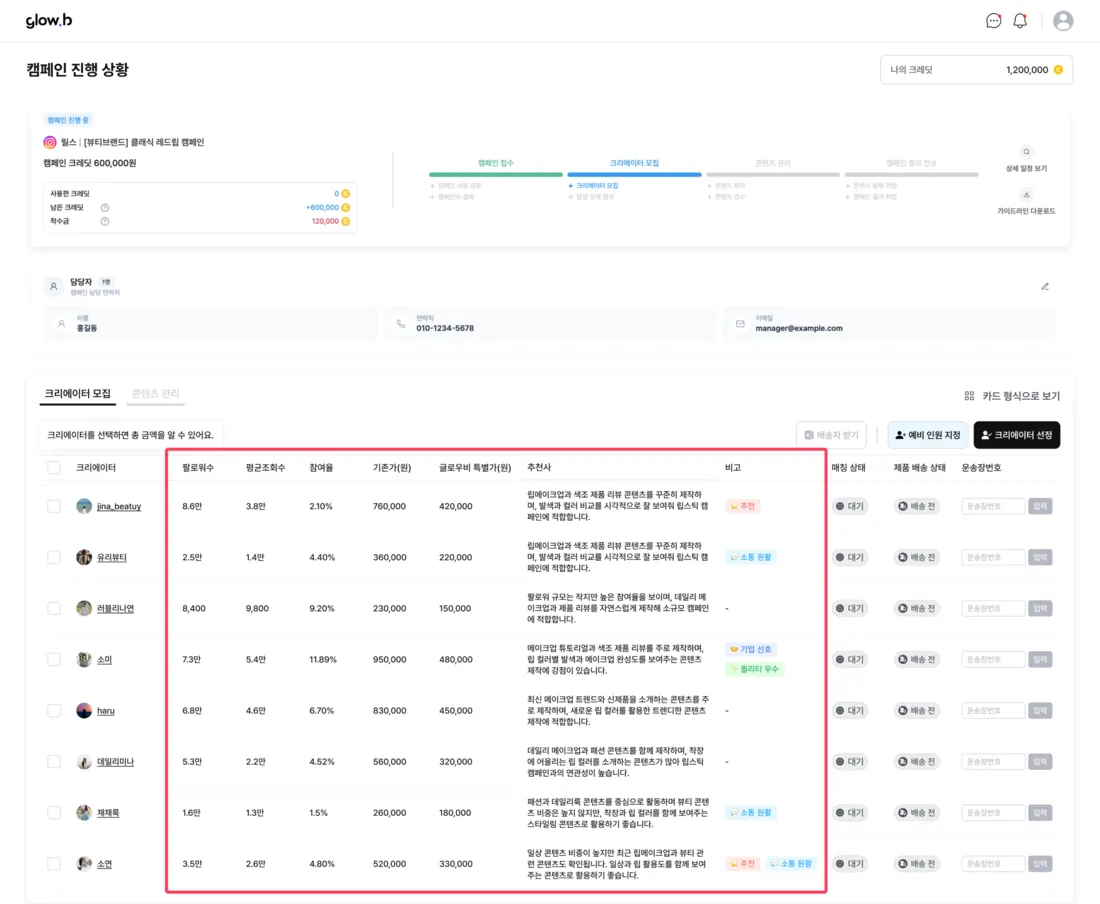This screenshot has width=1100, height=904.
Task: Click the 기업 선호 tag in 소미's row
Action: [x=751, y=649]
